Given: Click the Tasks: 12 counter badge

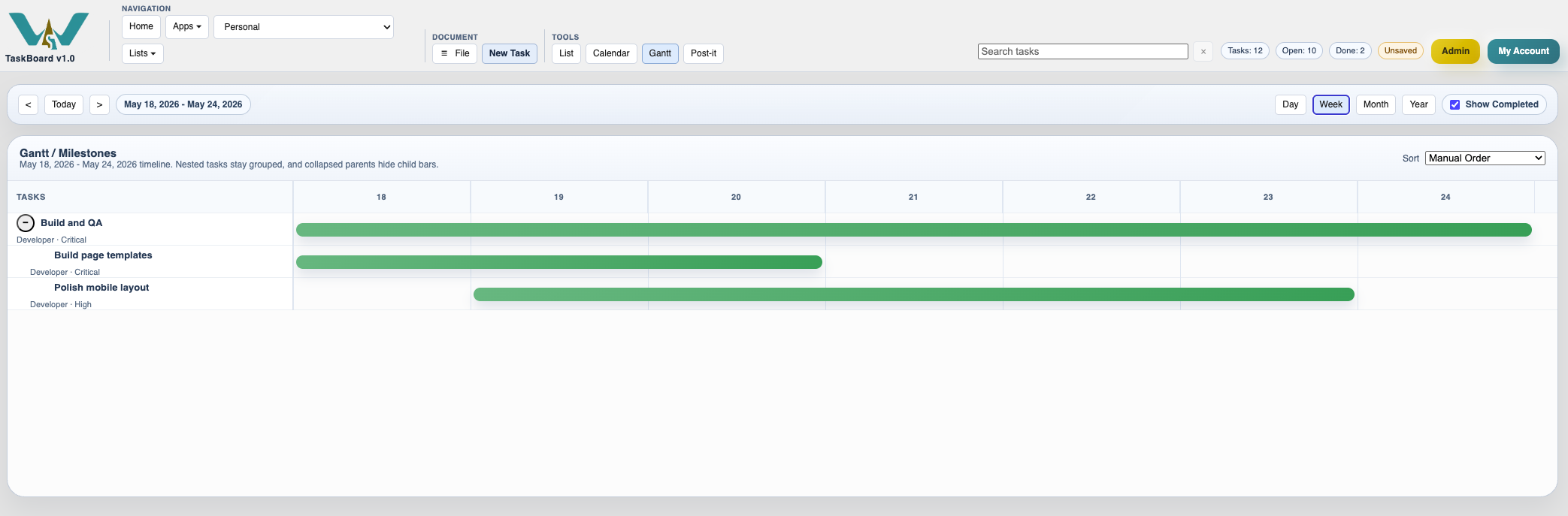Looking at the screenshot, I should click(1245, 51).
